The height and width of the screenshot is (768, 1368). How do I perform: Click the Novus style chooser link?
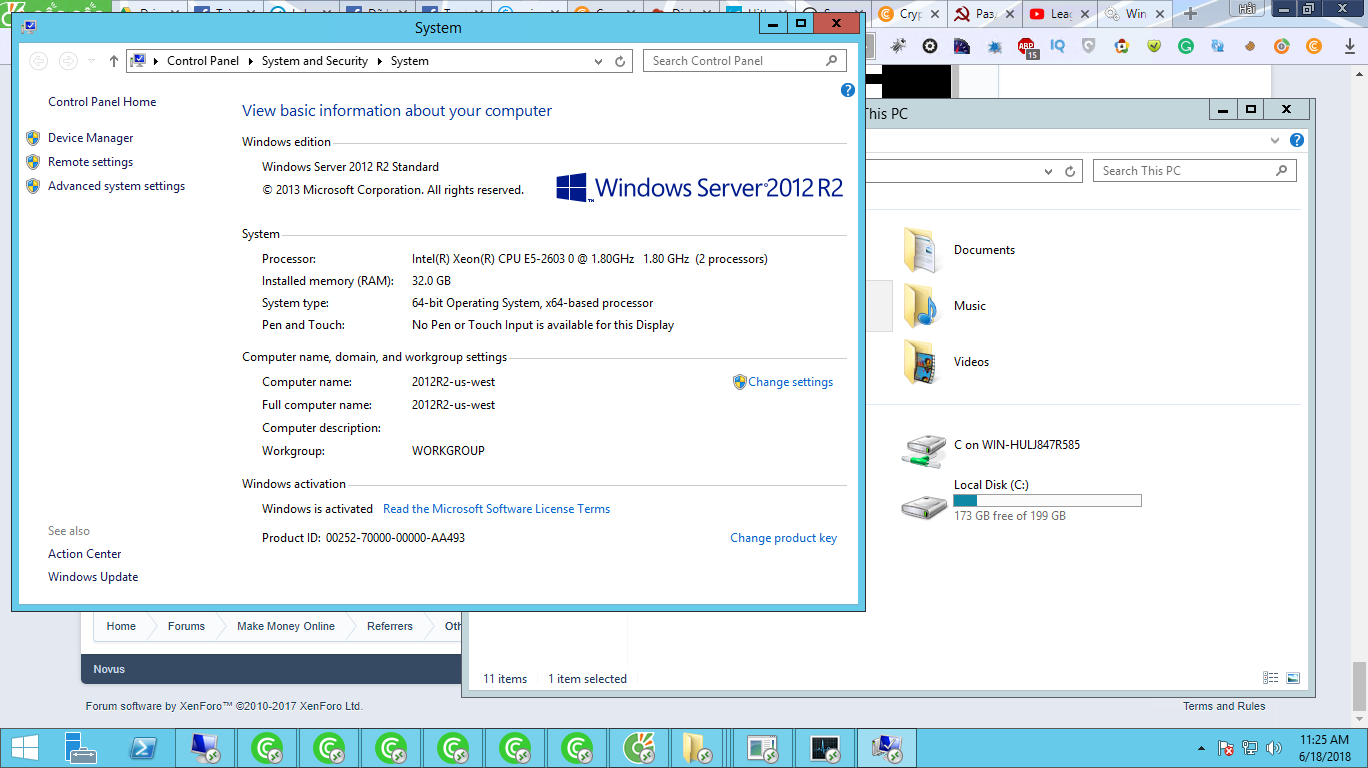(109, 669)
